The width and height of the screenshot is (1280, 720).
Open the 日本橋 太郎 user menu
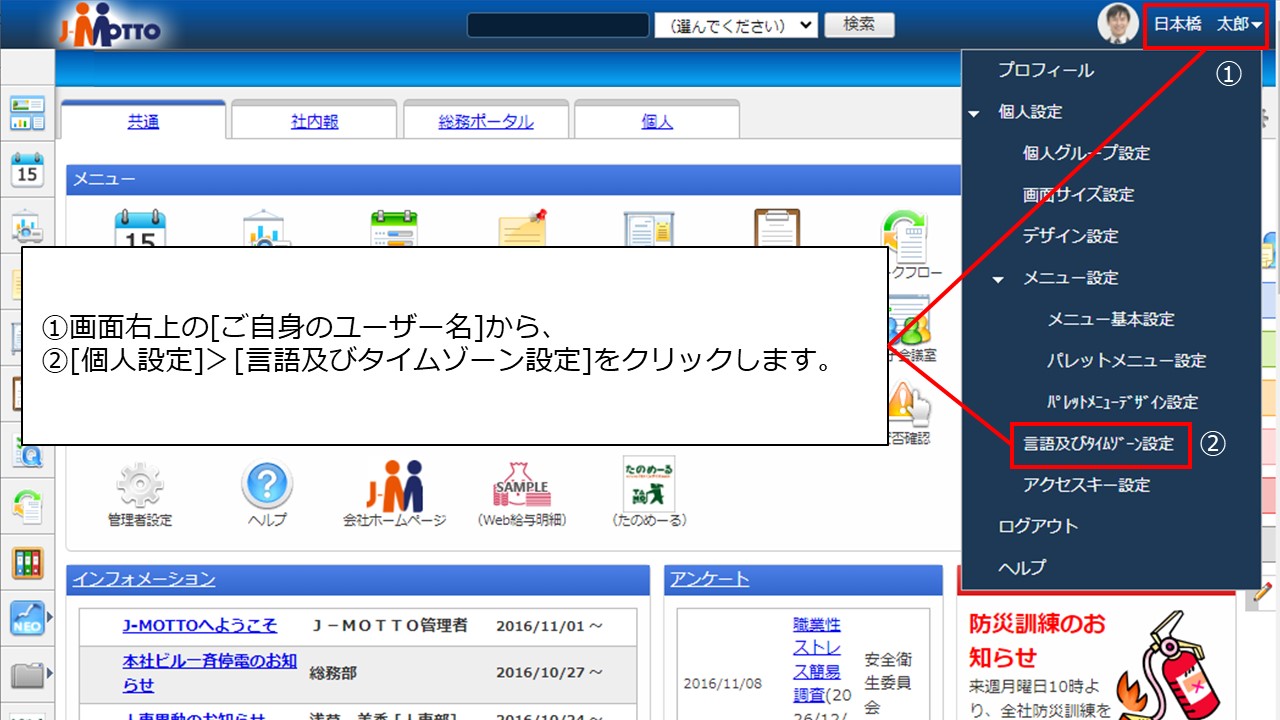click(1207, 24)
